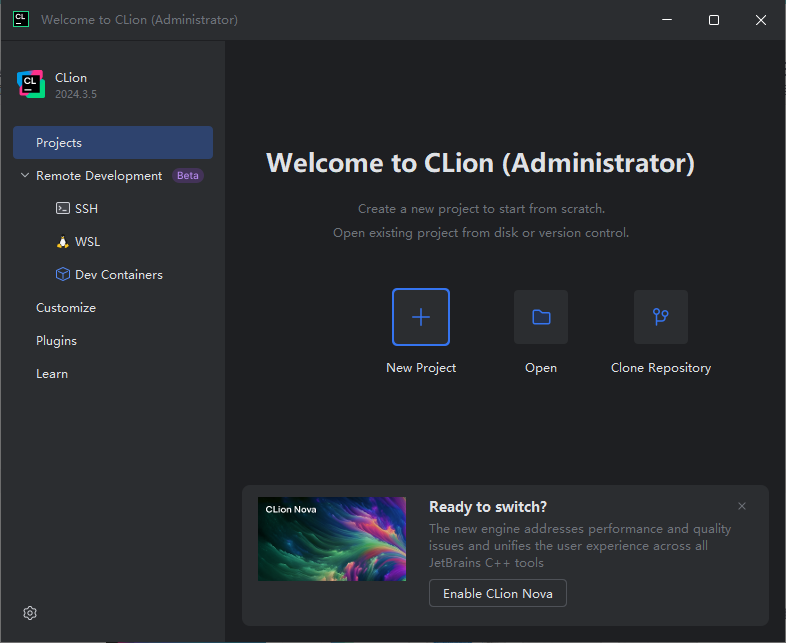Click the Open label text
Viewport: 786px width, 643px height.
541,368
